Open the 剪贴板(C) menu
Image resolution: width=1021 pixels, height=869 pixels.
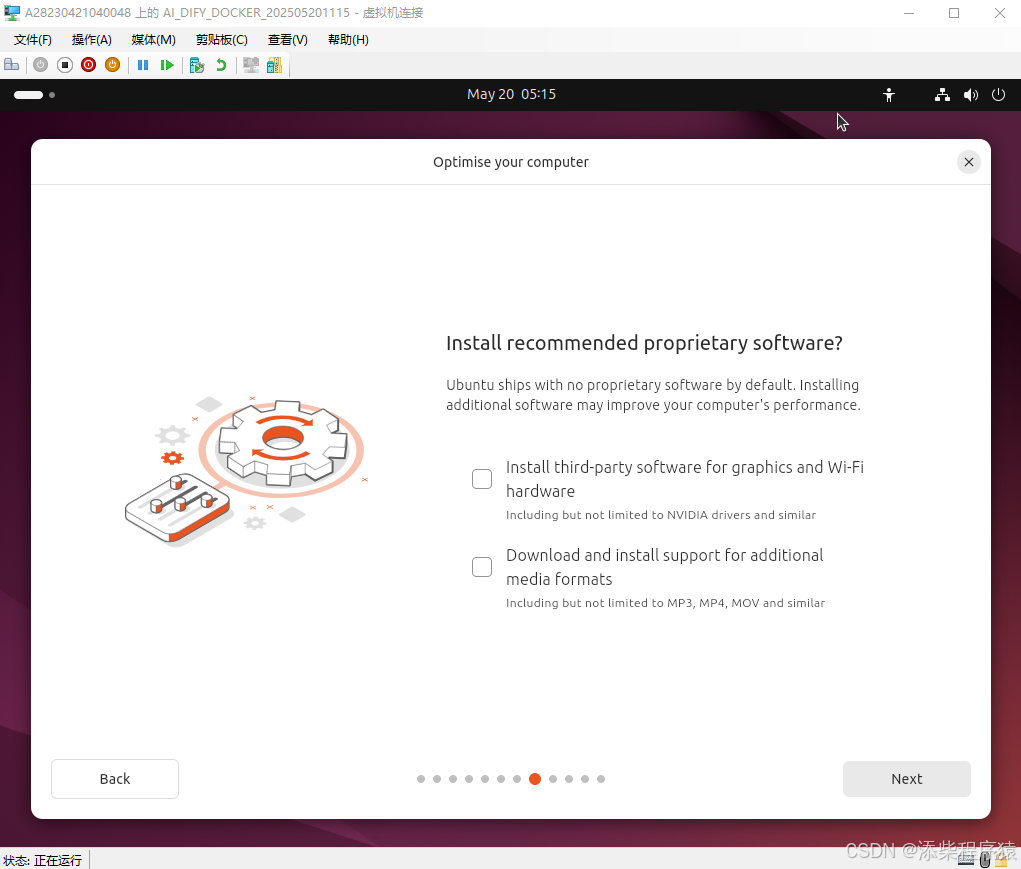pos(221,40)
